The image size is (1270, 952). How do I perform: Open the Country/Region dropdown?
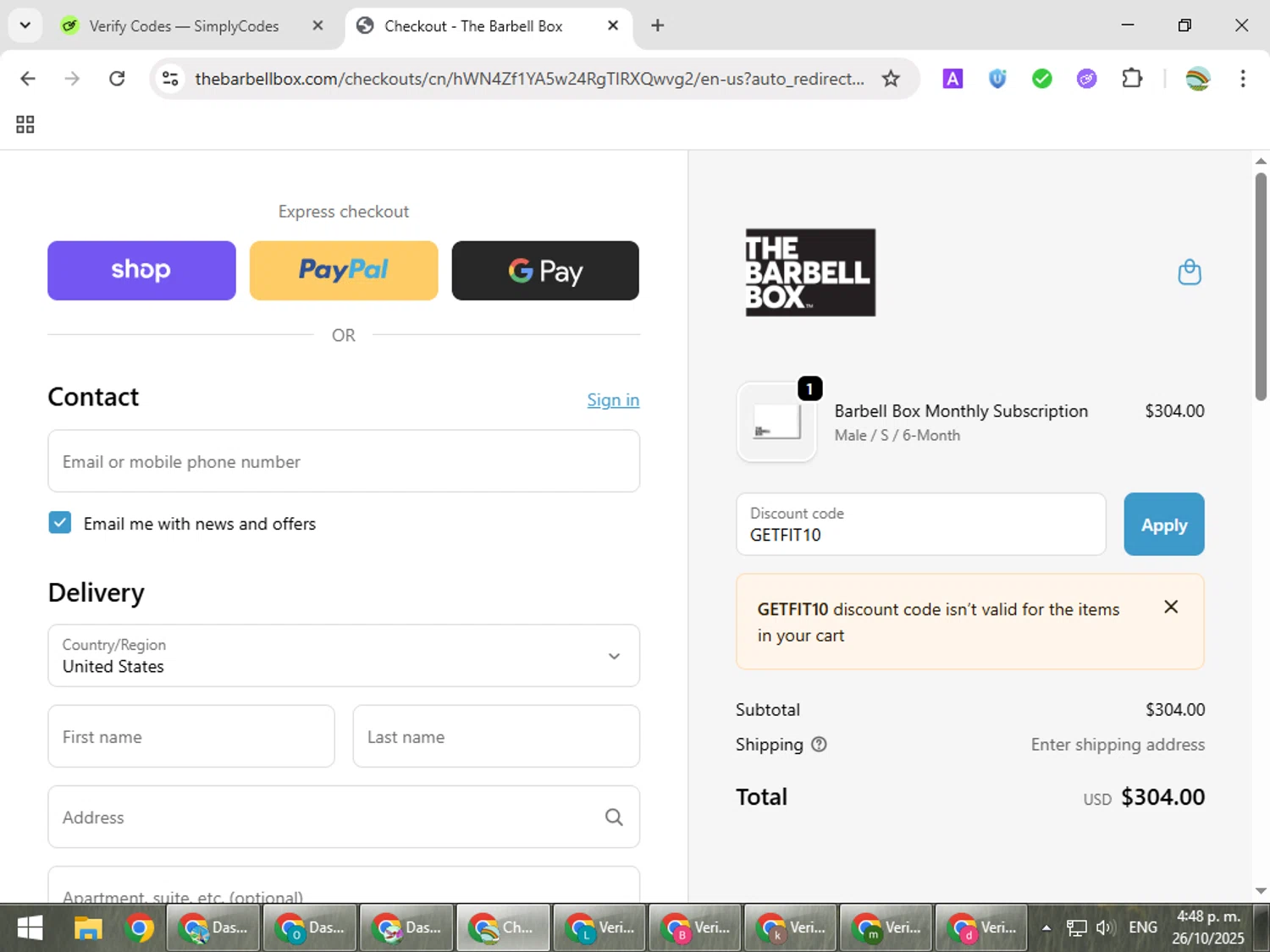tap(344, 656)
